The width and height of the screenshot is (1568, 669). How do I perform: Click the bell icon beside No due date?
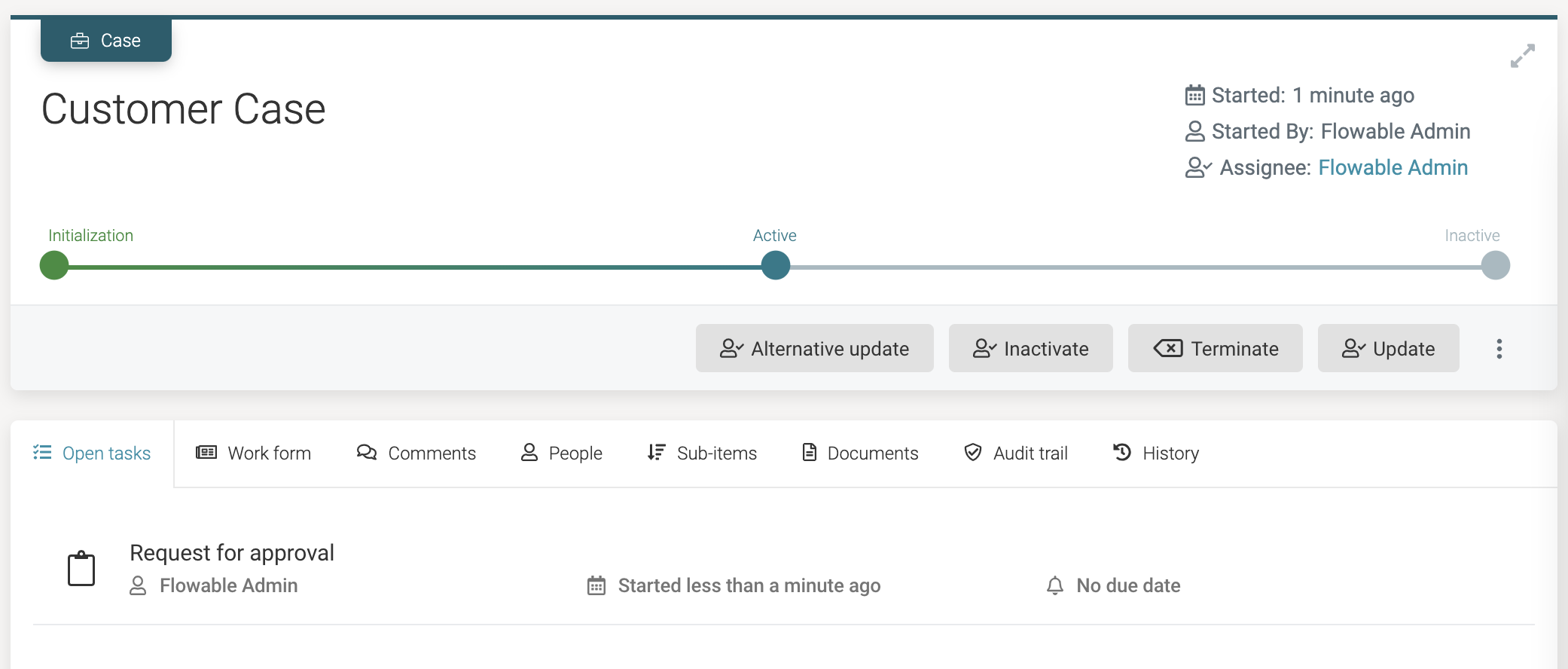(1054, 585)
